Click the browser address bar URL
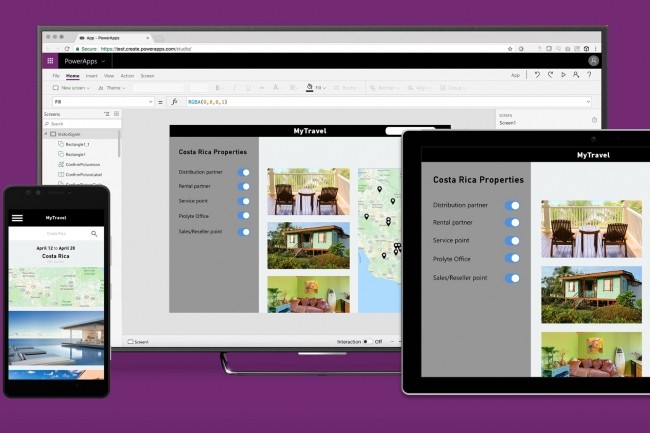The width and height of the screenshot is (650, 433). [146, 49]
